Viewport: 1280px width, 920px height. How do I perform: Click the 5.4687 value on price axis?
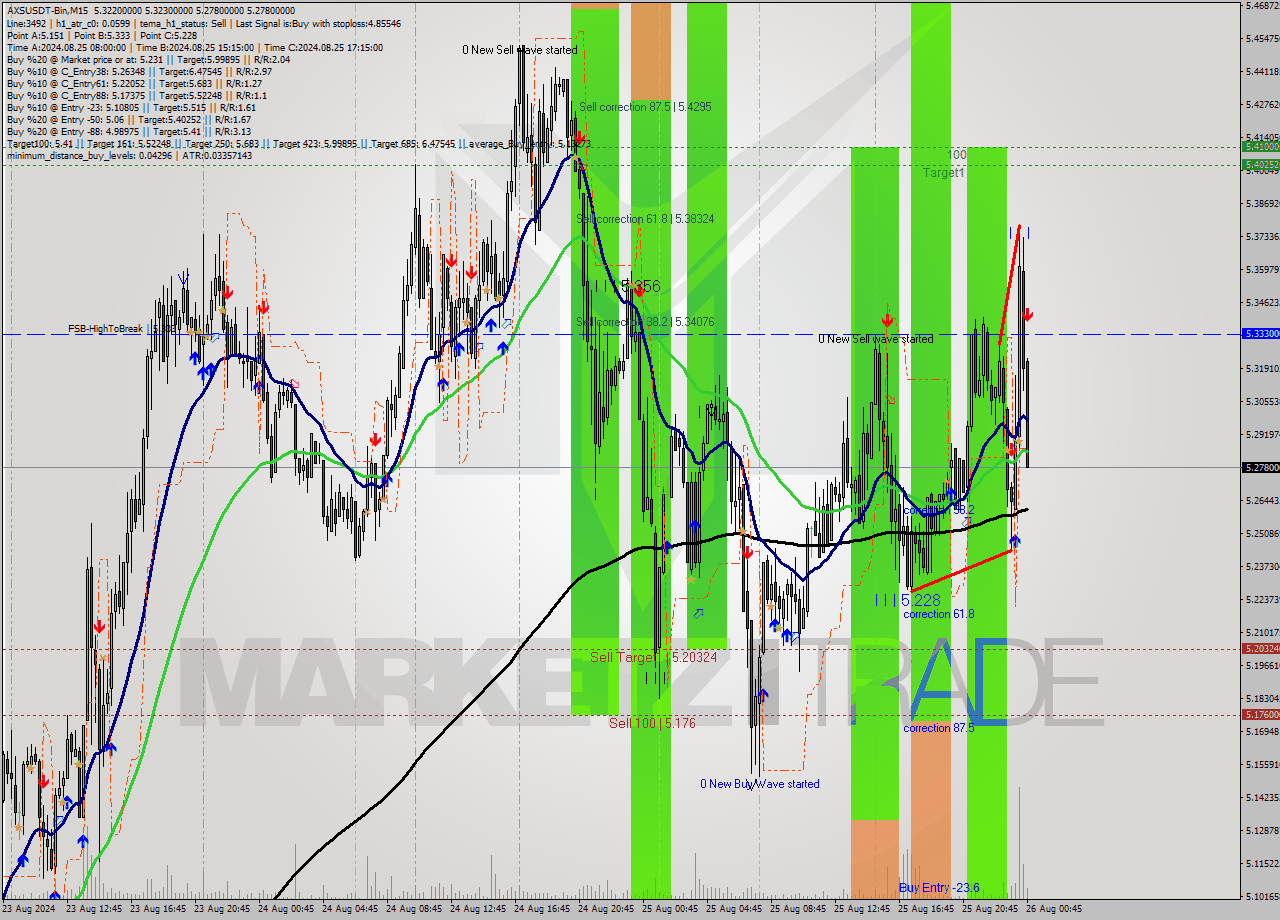tap(1262, 6)
